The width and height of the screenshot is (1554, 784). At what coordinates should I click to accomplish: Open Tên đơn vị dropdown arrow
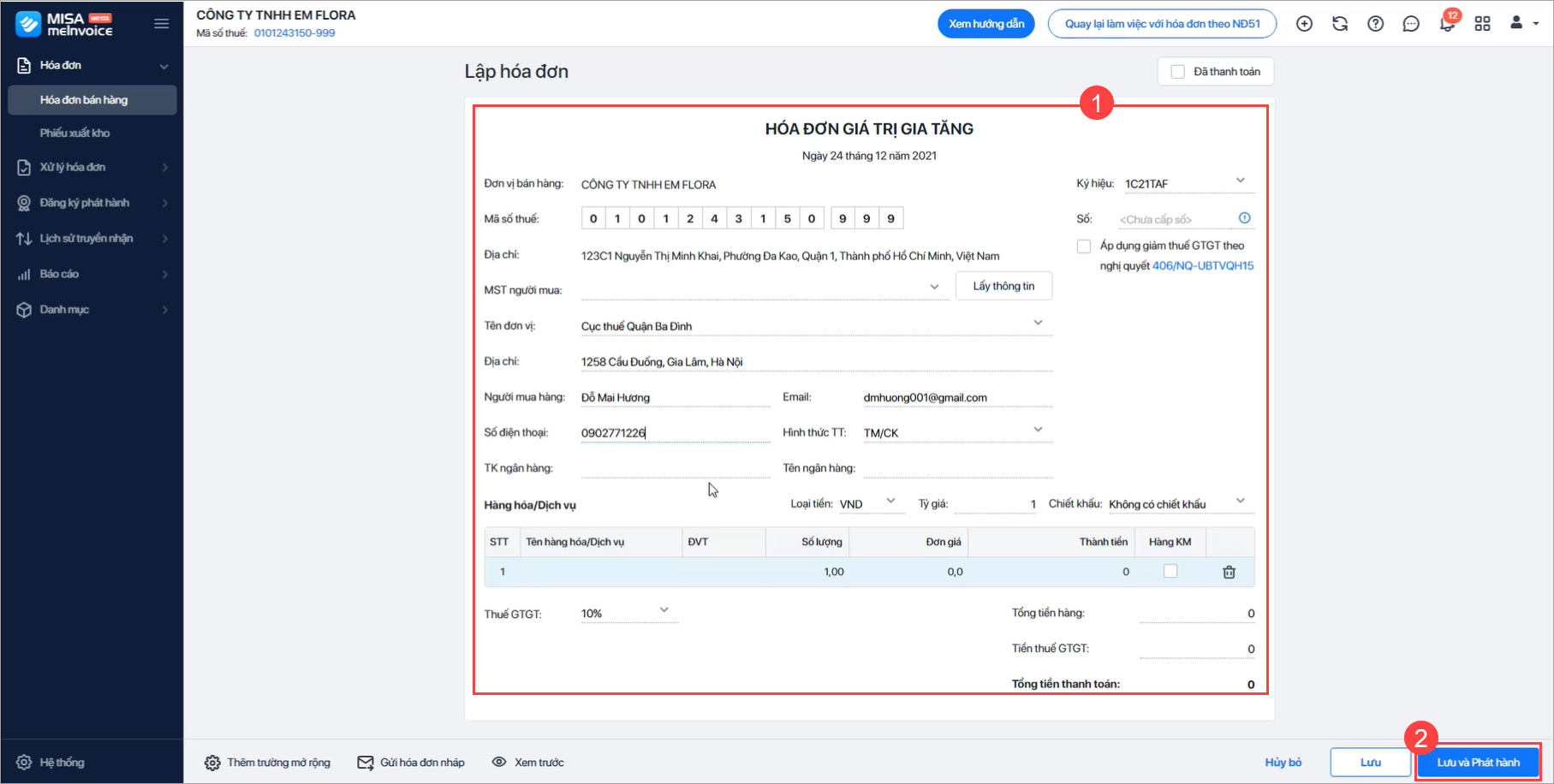[1038, 323]
